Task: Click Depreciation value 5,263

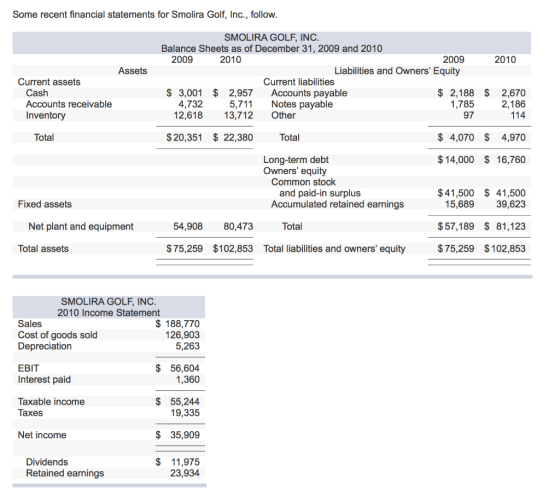Action: click(188, 346)
